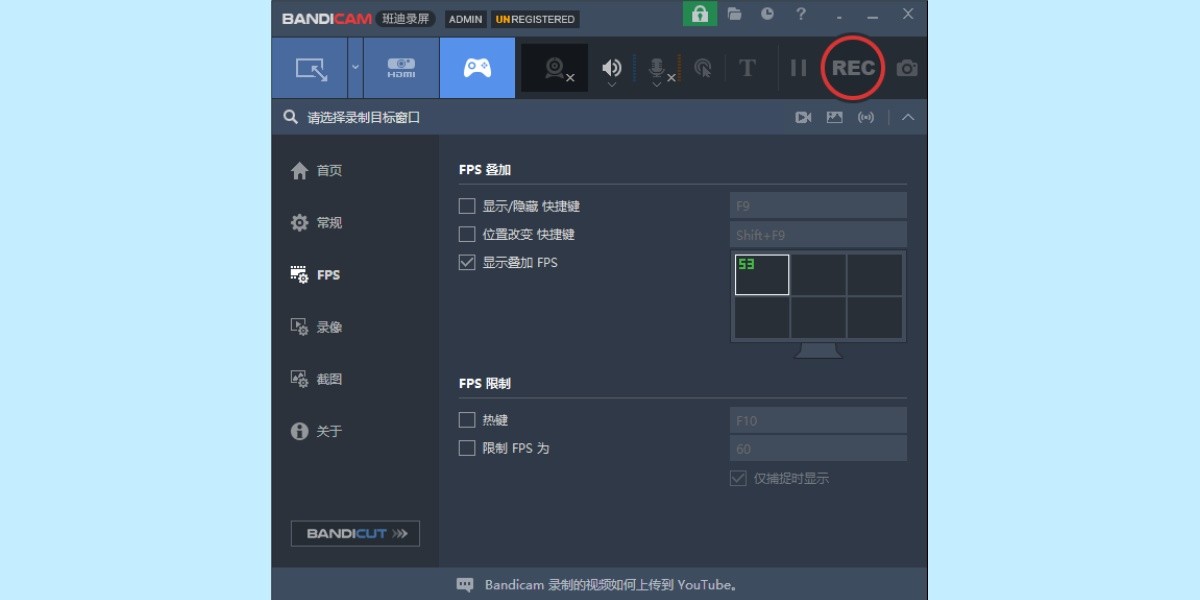Open the FPS settings tab
This screenshot has height=600, width=1200.
pyautogui.click(x=328, y=274)
